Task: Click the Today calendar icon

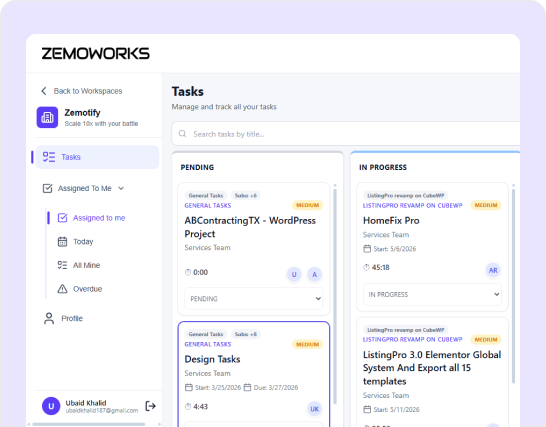Action: (62, 241)
